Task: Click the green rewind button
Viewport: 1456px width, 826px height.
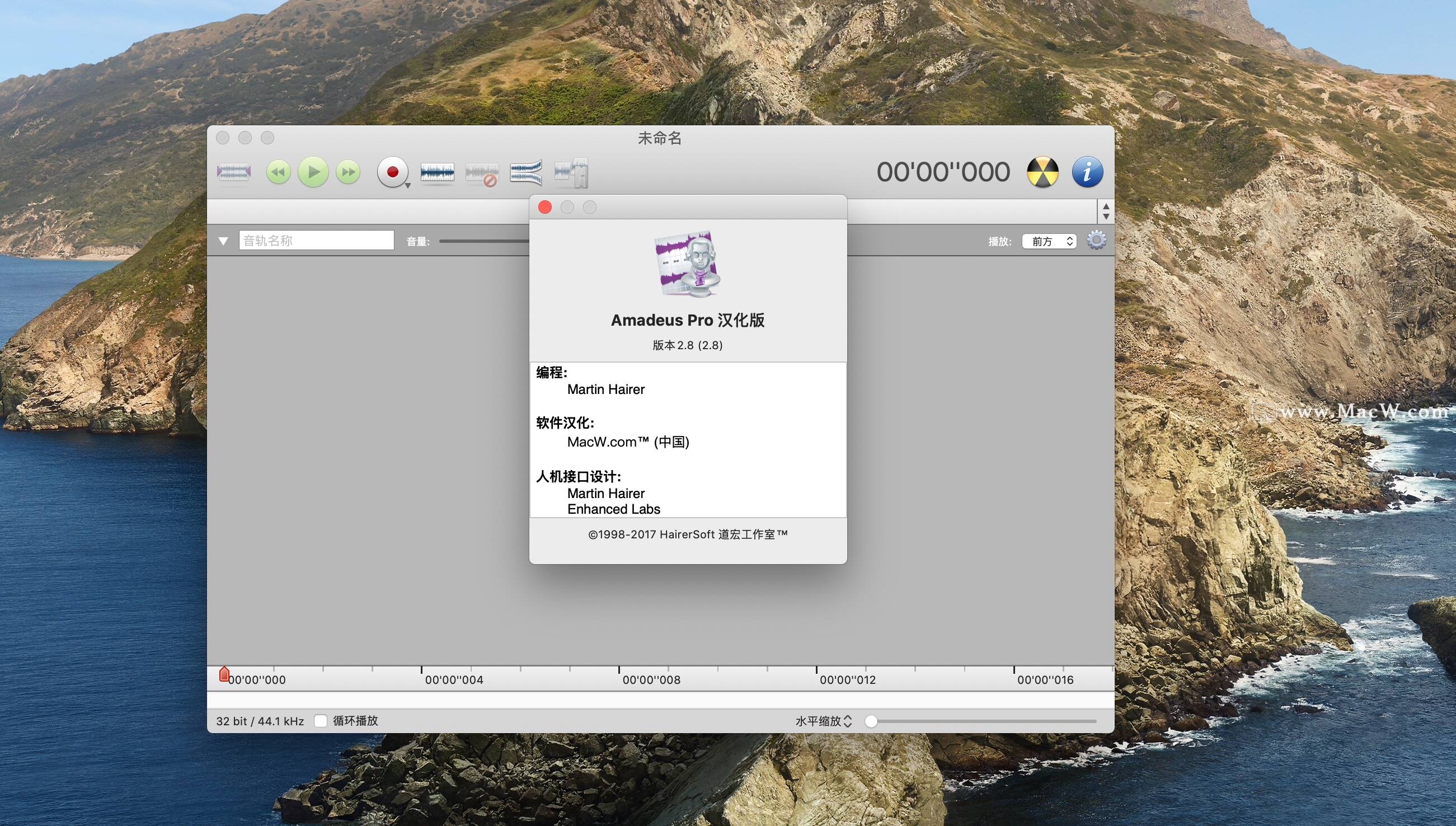Action: (279, 172)
